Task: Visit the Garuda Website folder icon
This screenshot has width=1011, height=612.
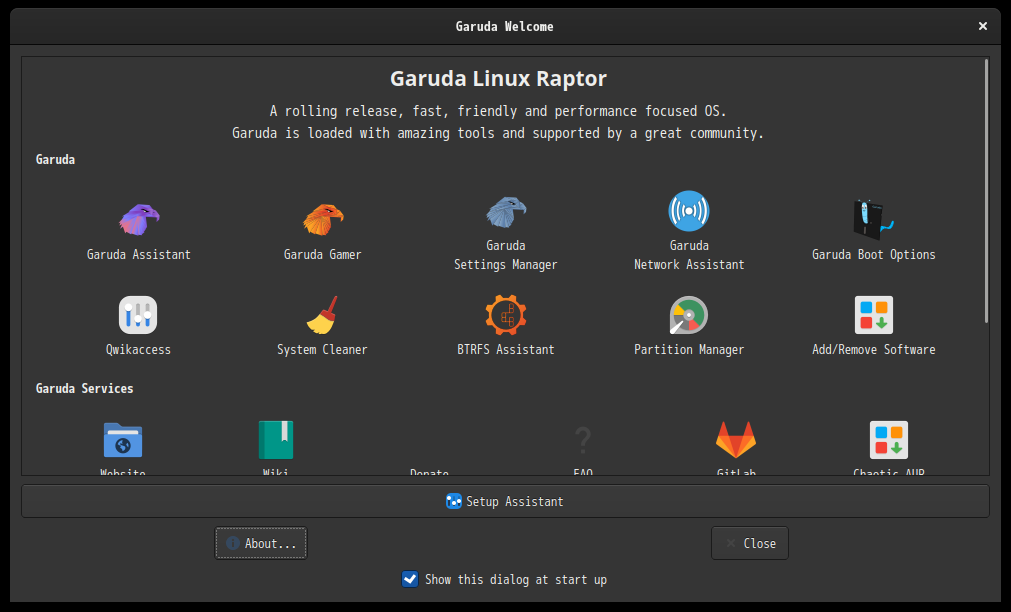Action: pos(123,440)
